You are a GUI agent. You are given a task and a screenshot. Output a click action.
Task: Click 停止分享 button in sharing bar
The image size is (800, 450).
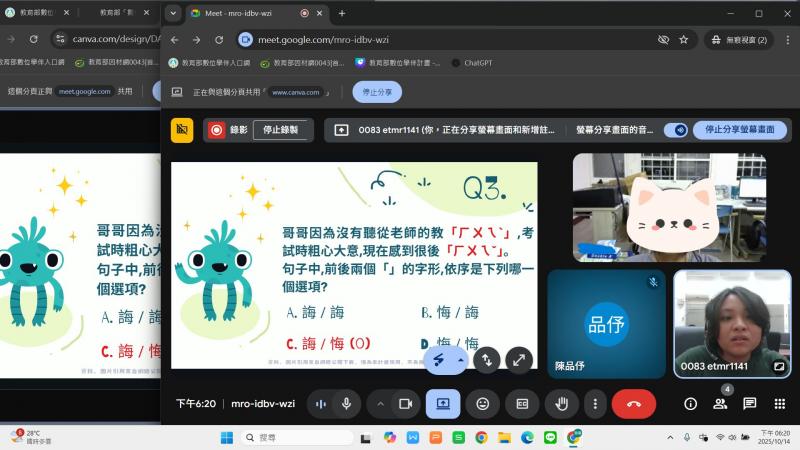tap(377, 92)
